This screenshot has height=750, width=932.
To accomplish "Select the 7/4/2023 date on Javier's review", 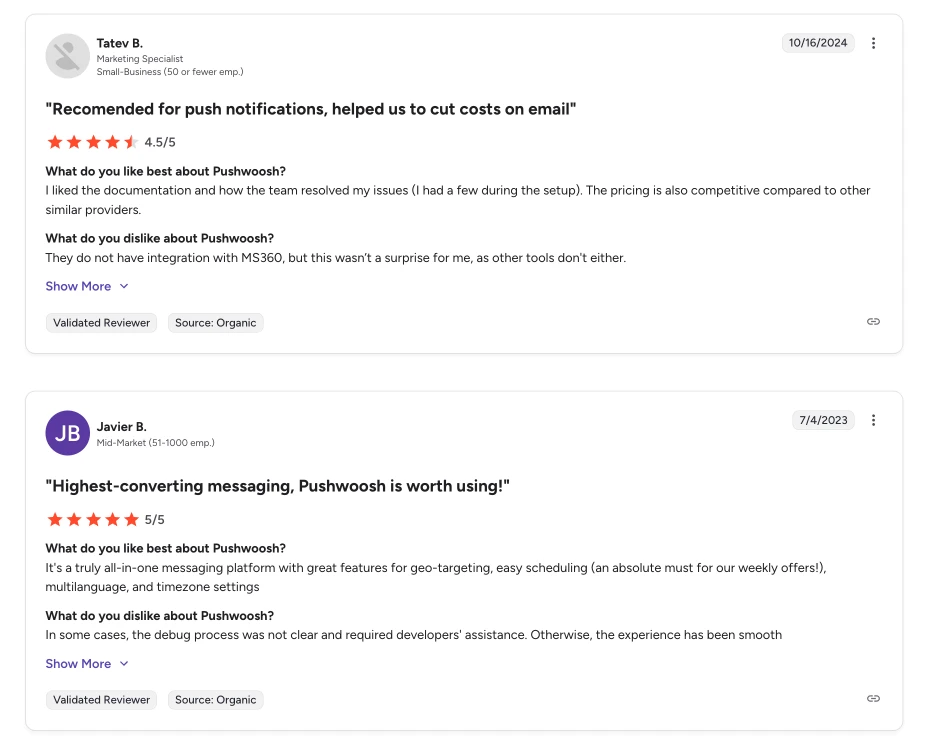I will [823, 420].
